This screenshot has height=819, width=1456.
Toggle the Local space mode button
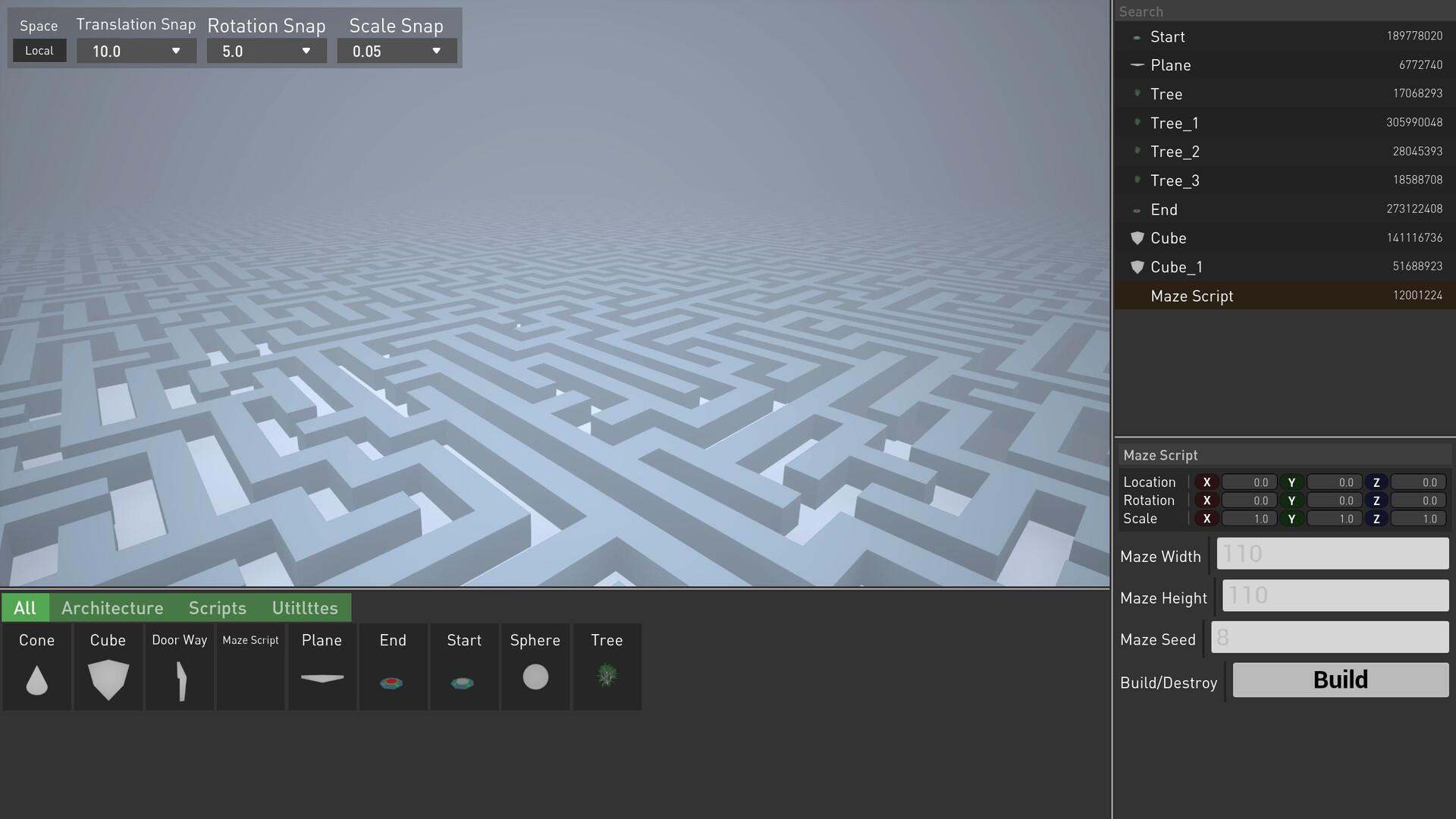[x=39, y=51]
